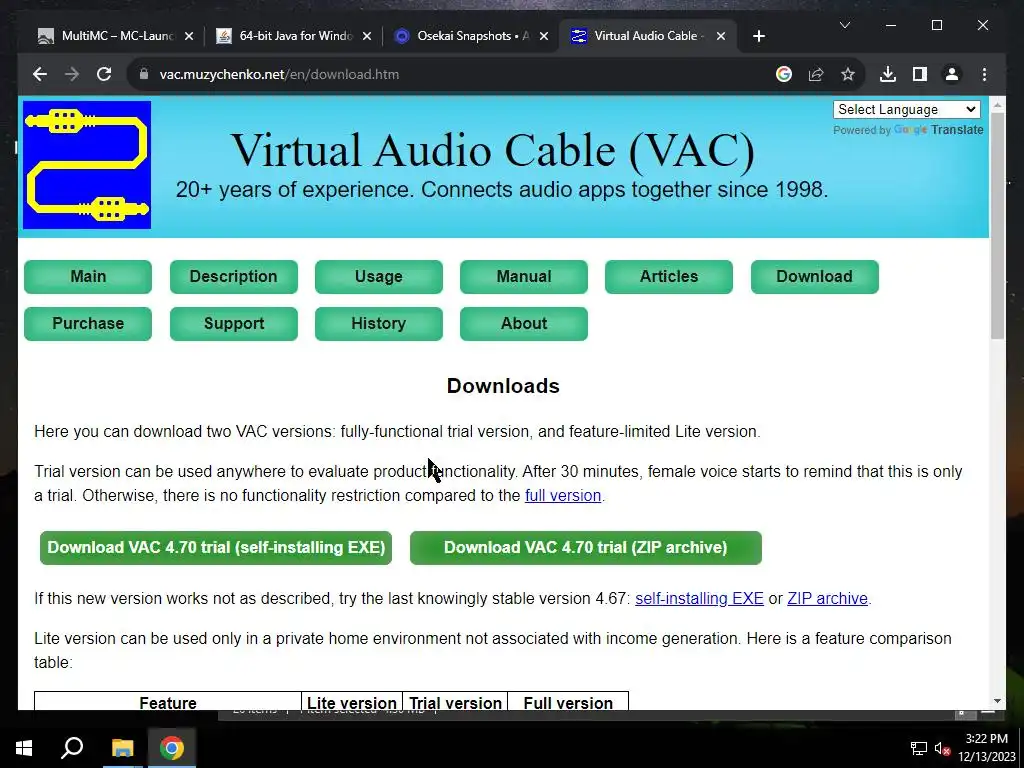Click the address bar URL

click(x=279, y=74)
